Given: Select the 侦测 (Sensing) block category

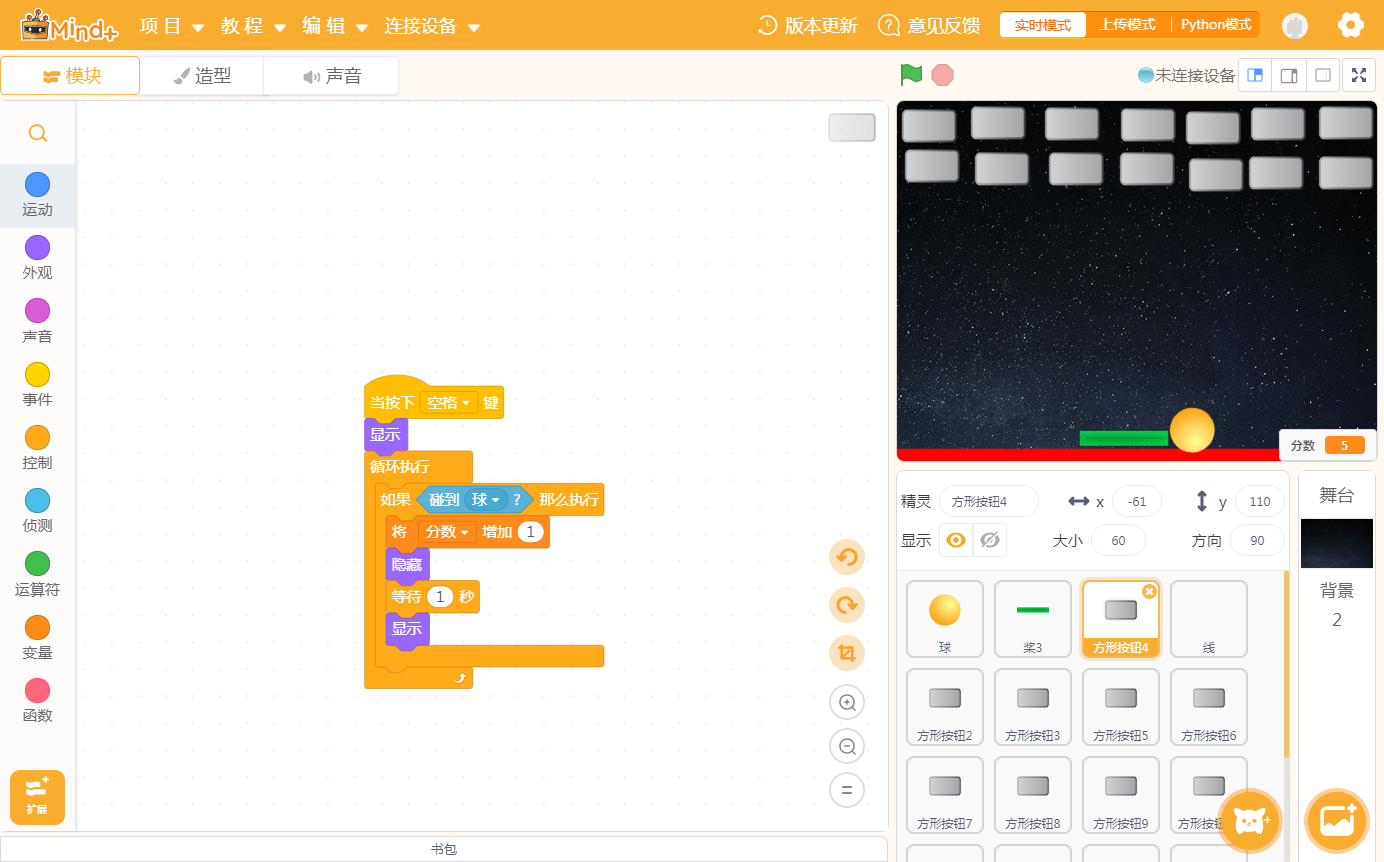Looking at the screenshot, I should pos(38,509).
